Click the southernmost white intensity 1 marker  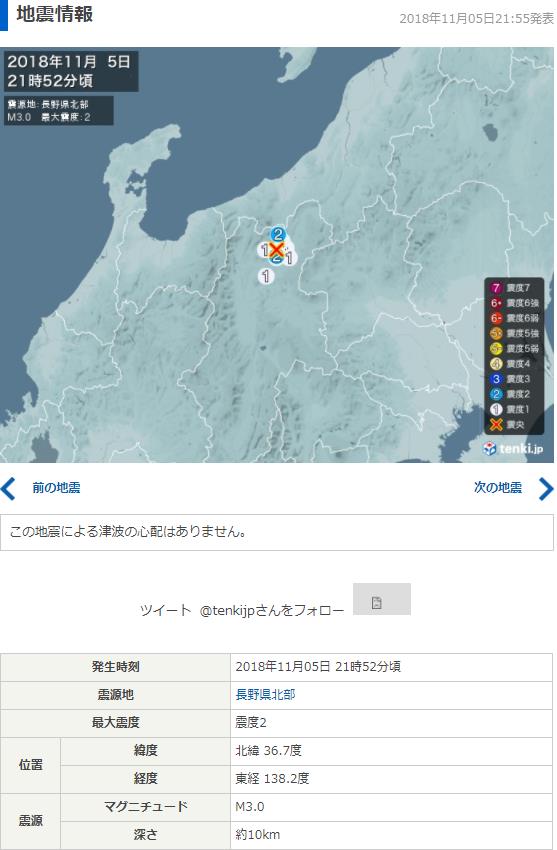[x=265, y=276]
